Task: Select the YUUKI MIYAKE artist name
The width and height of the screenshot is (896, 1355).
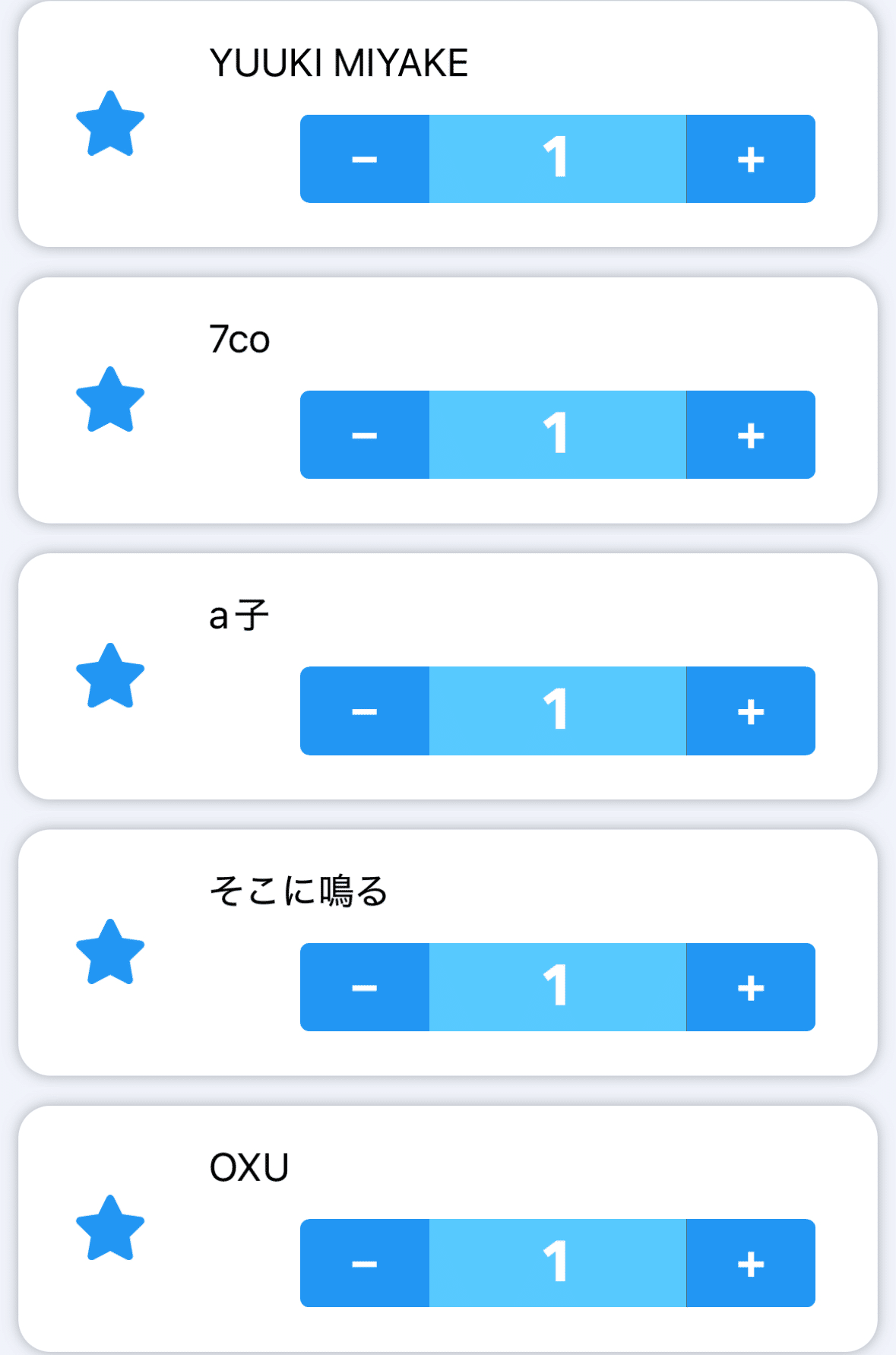Action: coord(338,63)
